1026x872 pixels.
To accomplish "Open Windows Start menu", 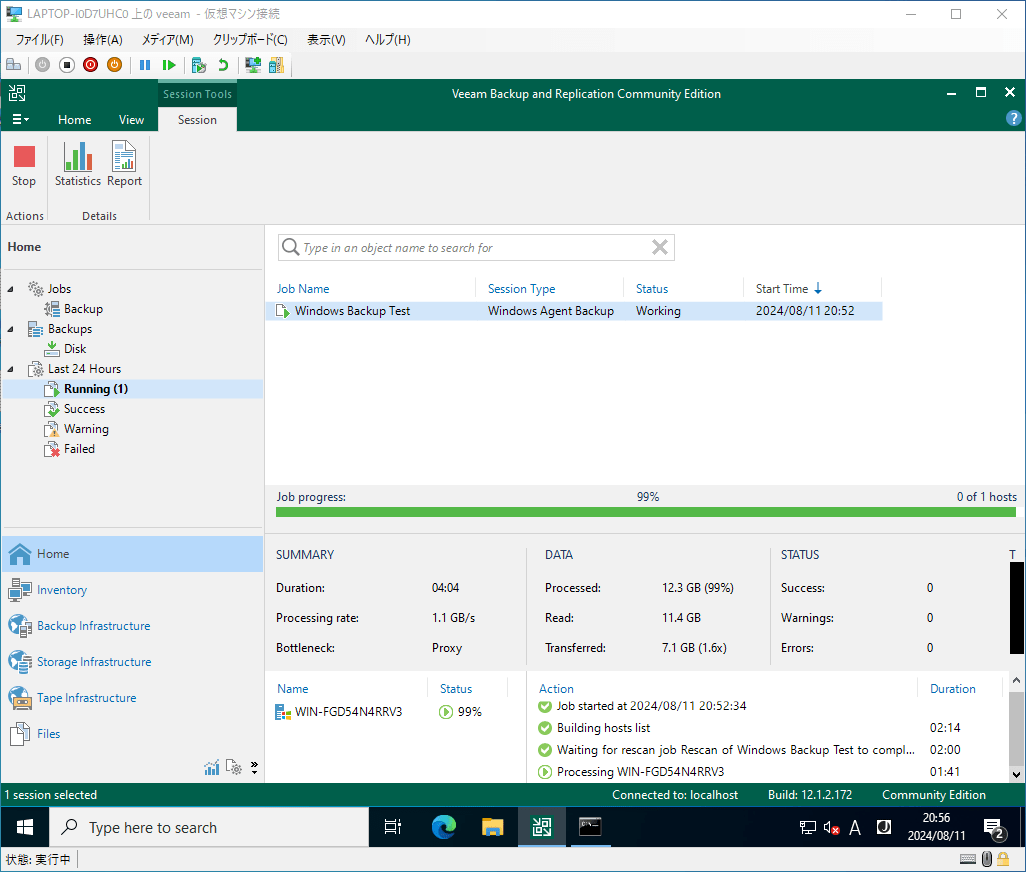I will pos(25,828).
